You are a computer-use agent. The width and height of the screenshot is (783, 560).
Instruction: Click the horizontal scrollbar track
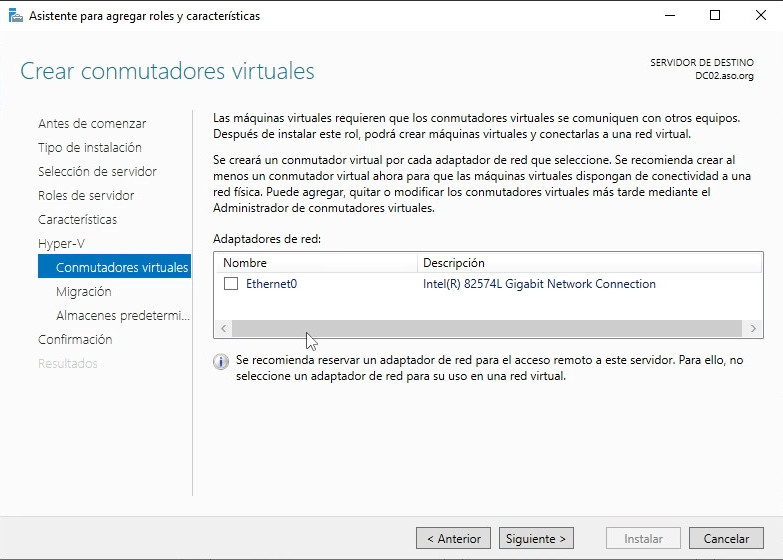[x=488, y=328]
